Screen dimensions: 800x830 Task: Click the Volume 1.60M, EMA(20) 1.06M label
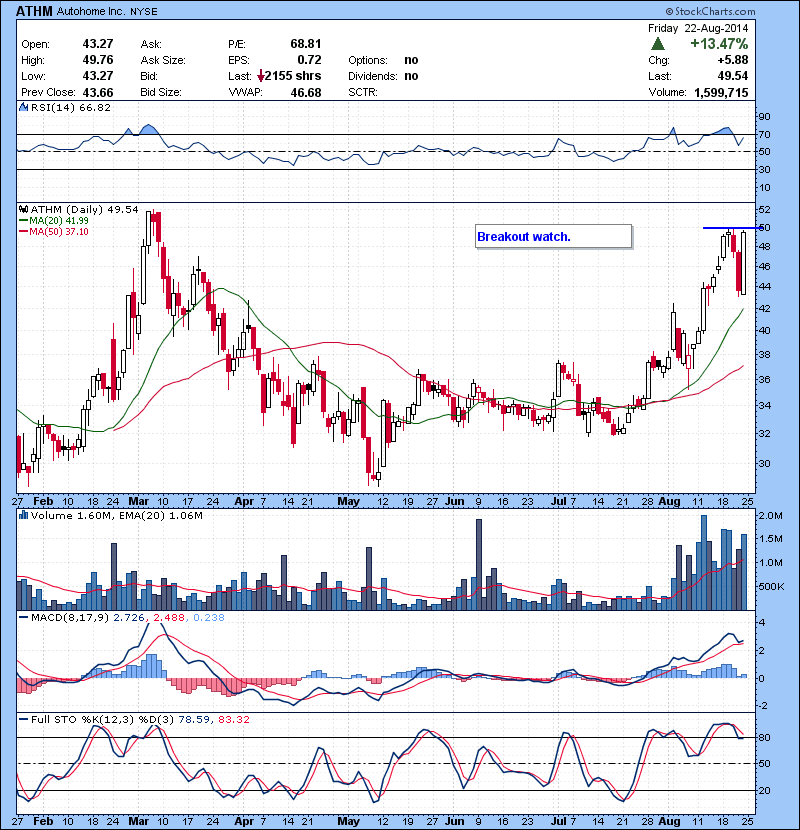116,515
